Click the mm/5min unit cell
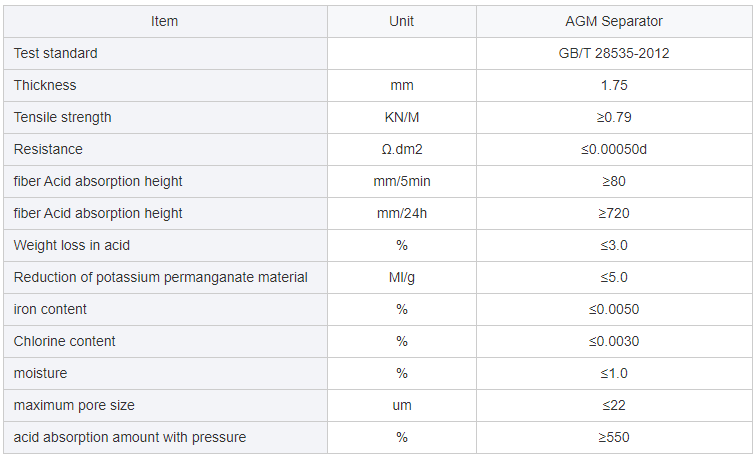 401,181
